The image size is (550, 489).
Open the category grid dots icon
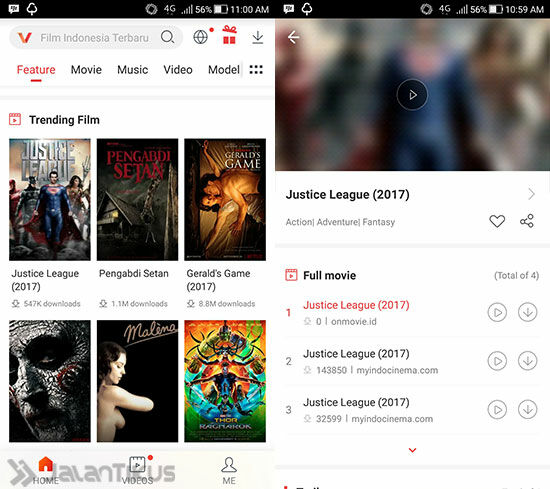click(x=256, y=69)
